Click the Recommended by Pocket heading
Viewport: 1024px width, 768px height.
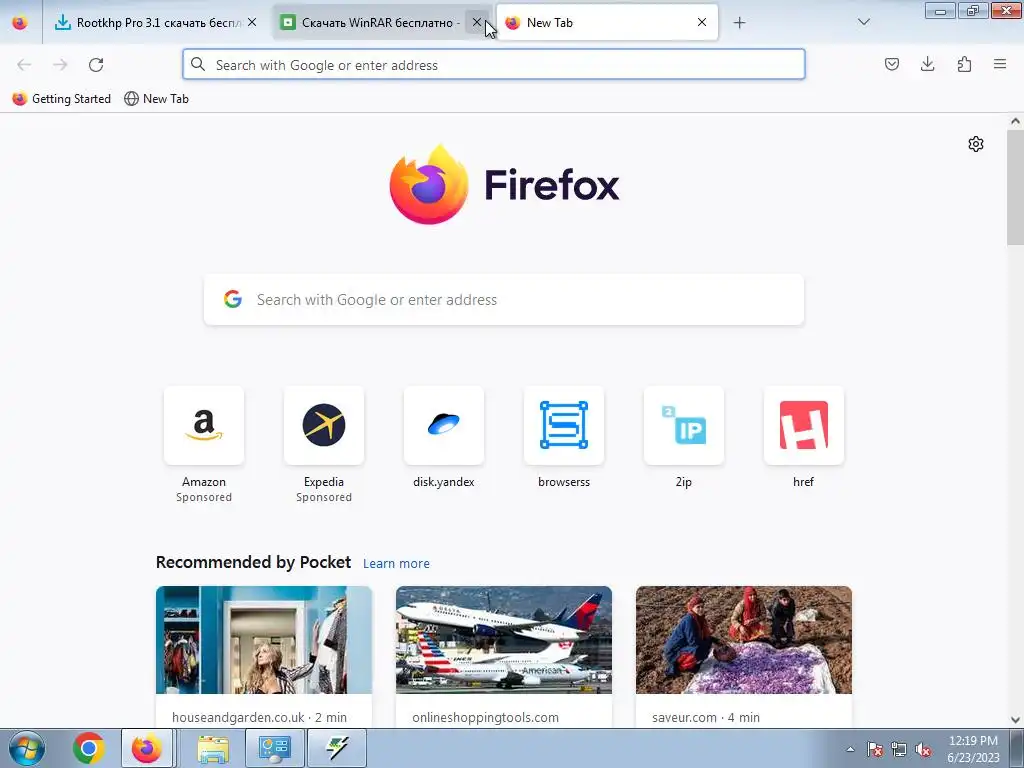click(253, 562)
